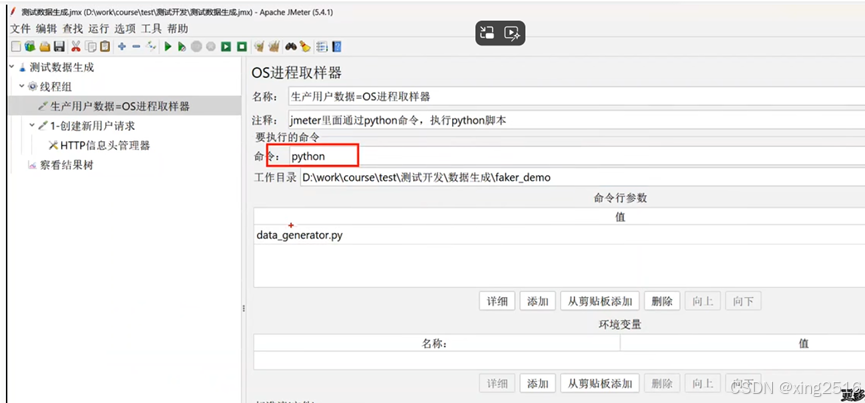Image resolution: width=865 pixels, height=403 pixels.
Task: Click the 名称: header of 环境变量 table
Action: pos(437,343)
